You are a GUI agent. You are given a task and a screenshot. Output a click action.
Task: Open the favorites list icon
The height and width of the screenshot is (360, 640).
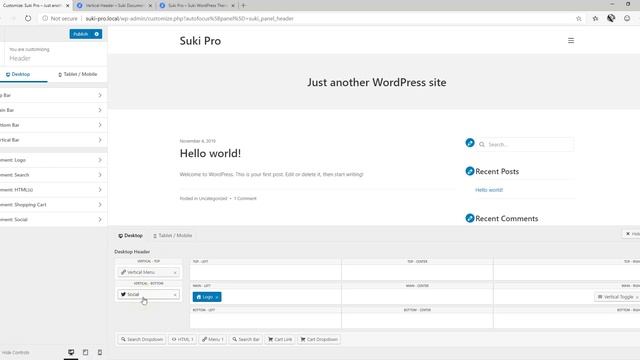coord(596,18)
